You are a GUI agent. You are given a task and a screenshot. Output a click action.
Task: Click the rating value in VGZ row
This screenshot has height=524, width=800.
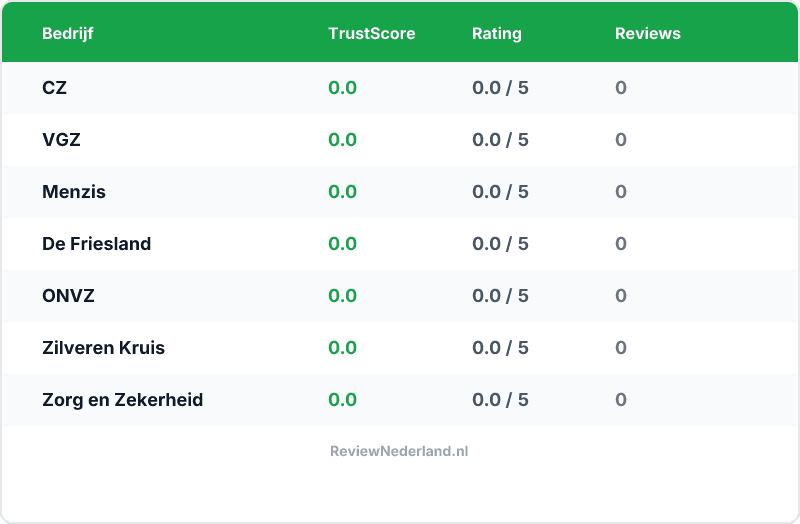click(500, 140)
